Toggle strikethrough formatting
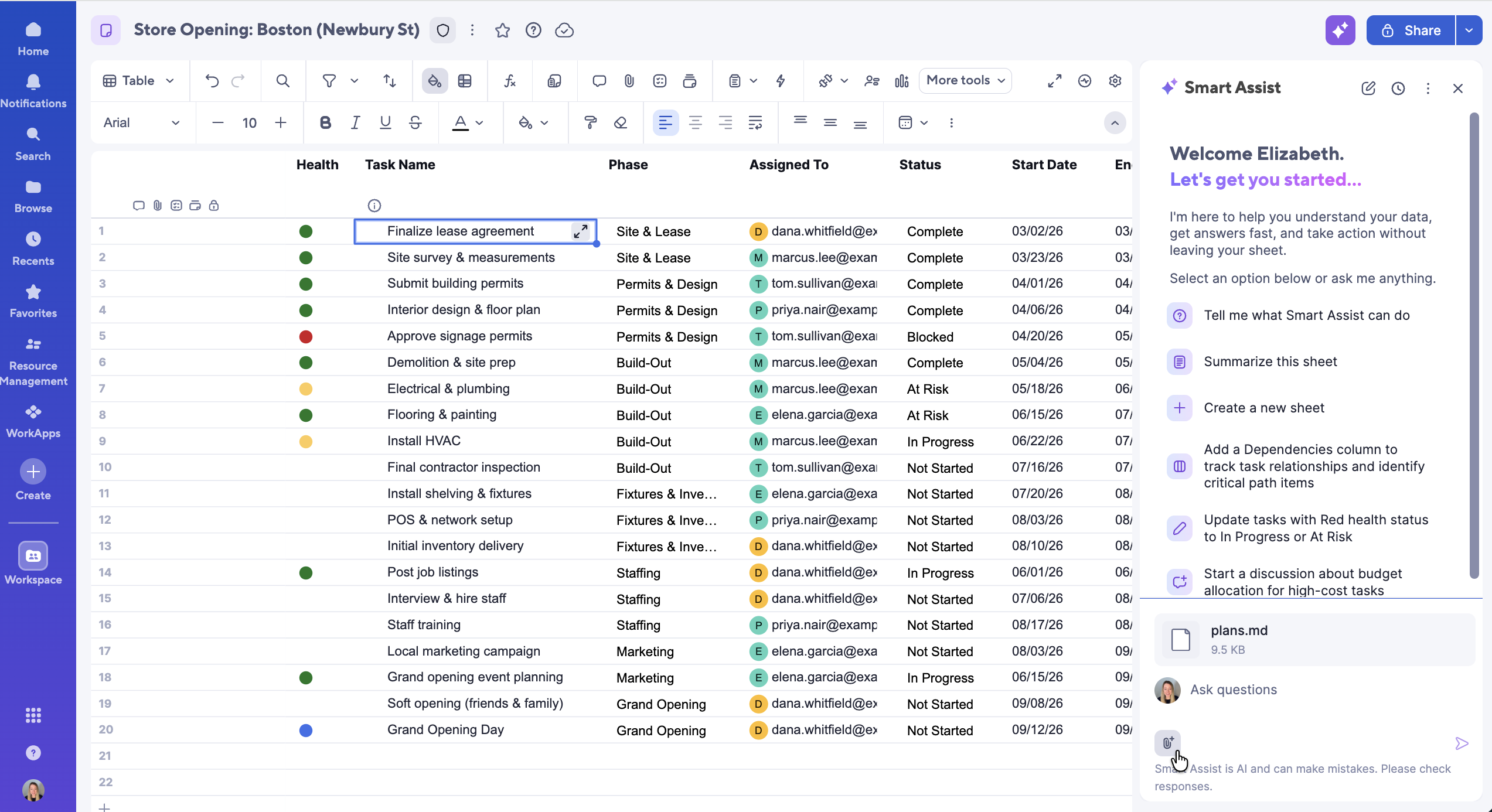Image resolution: width=1492 pixels, height=812 pixels. pyautogui.click(x=415, y=122)
